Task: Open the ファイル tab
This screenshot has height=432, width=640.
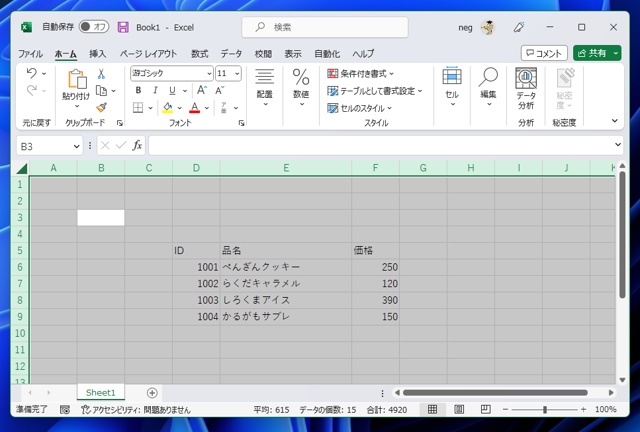Action: tap(30, 53)
